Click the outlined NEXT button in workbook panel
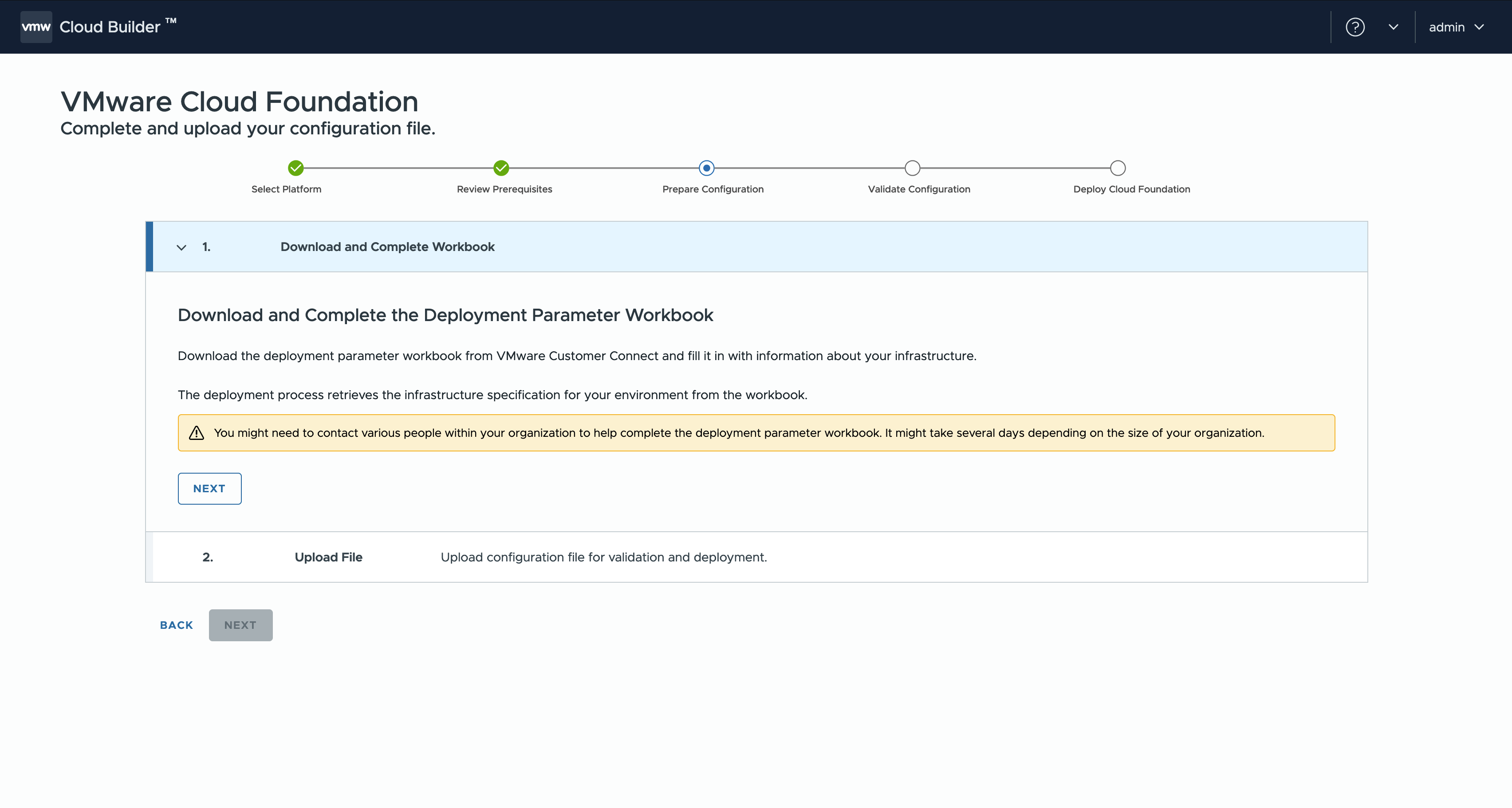 209,488
